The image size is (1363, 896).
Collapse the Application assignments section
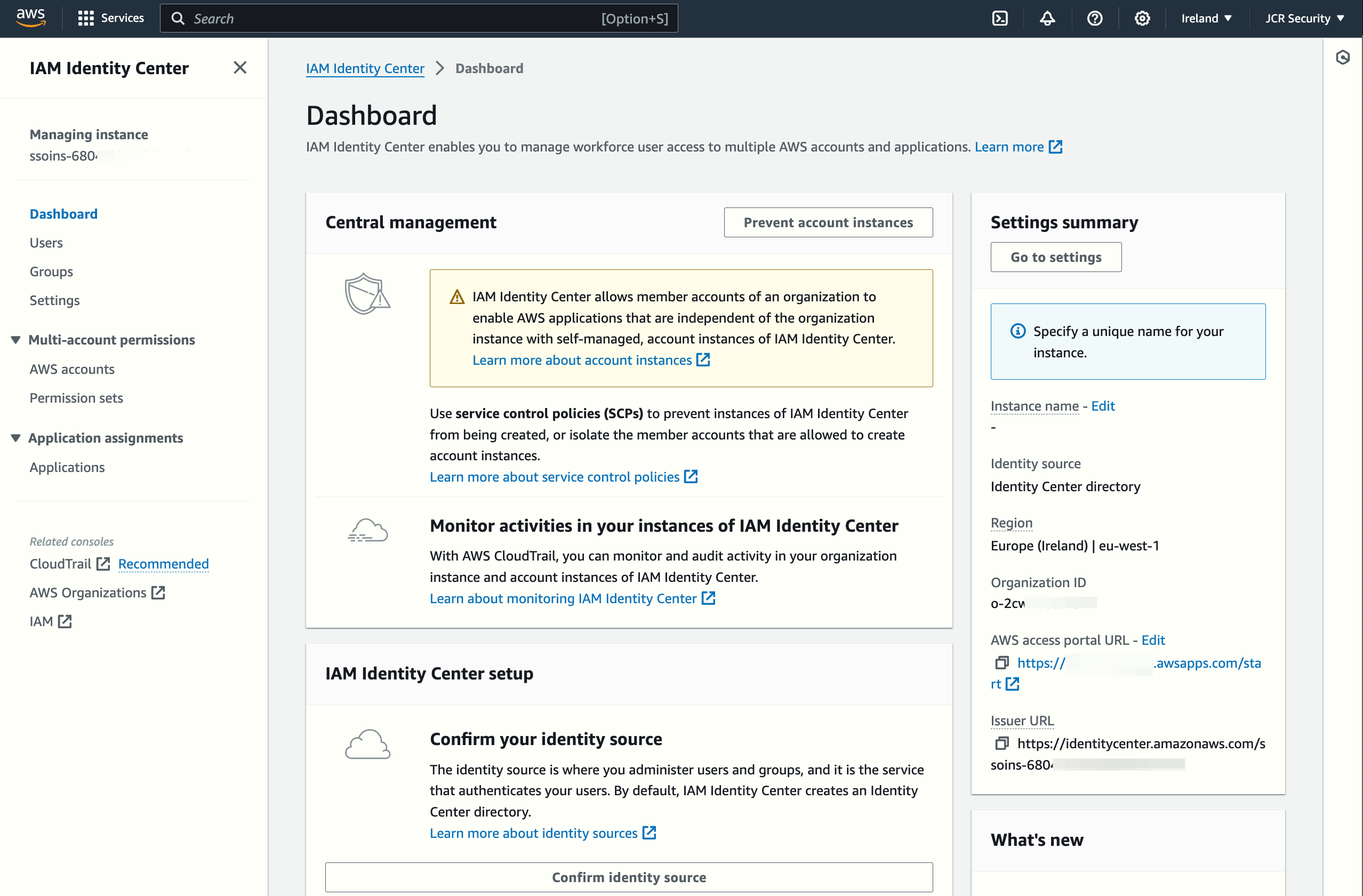pos(16,438)
